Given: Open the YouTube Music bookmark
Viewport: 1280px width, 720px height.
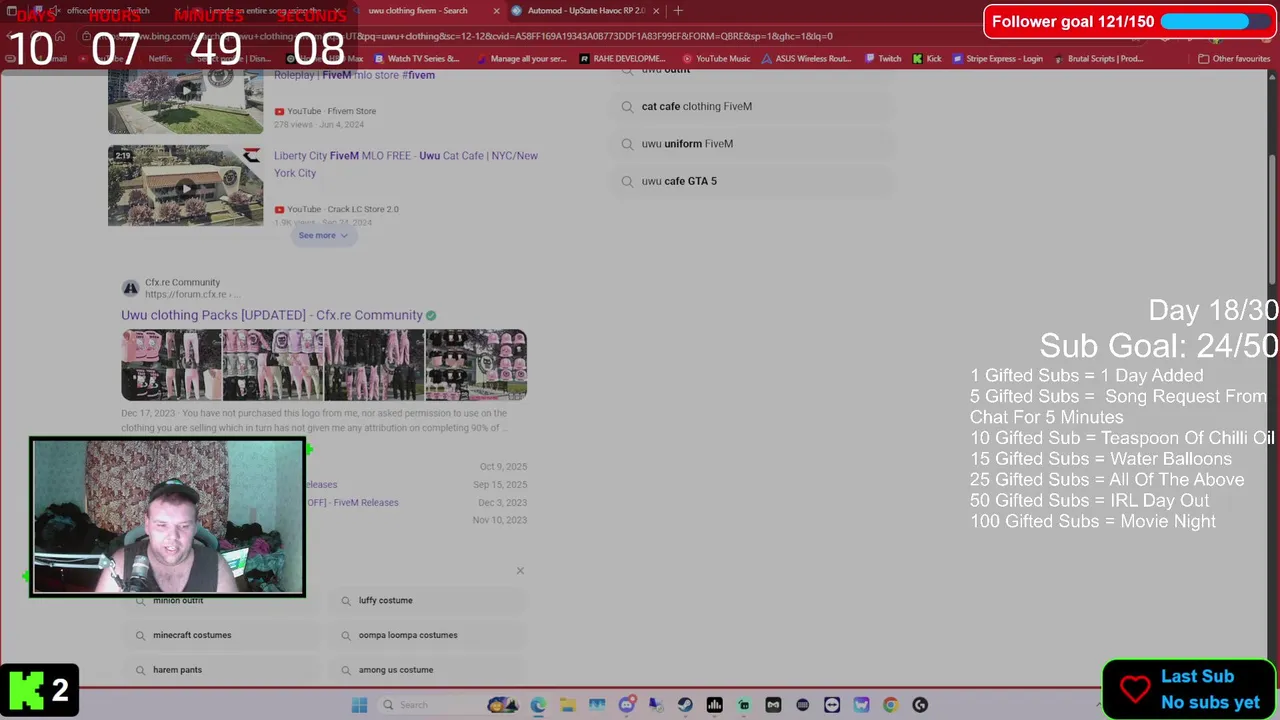Looking at the screenshot, I should tap(716, 58).
